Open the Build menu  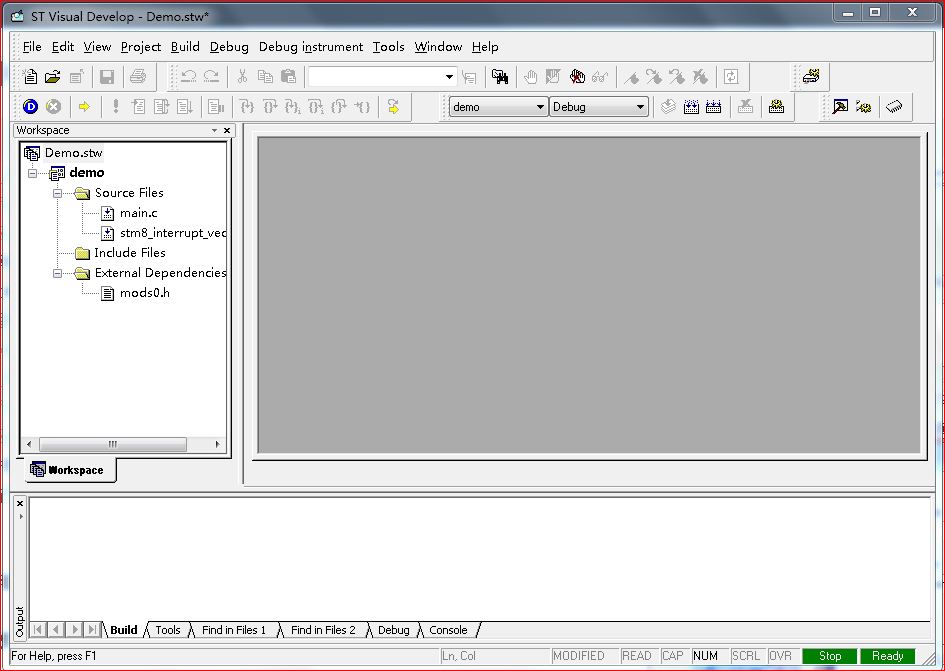pyautogui.click(x=185, y=47)
